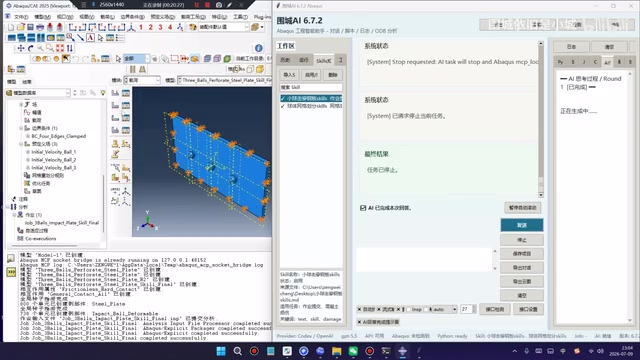Select the Pan view tool
This screenshot has height=360, width=640.
click(20, 48)
